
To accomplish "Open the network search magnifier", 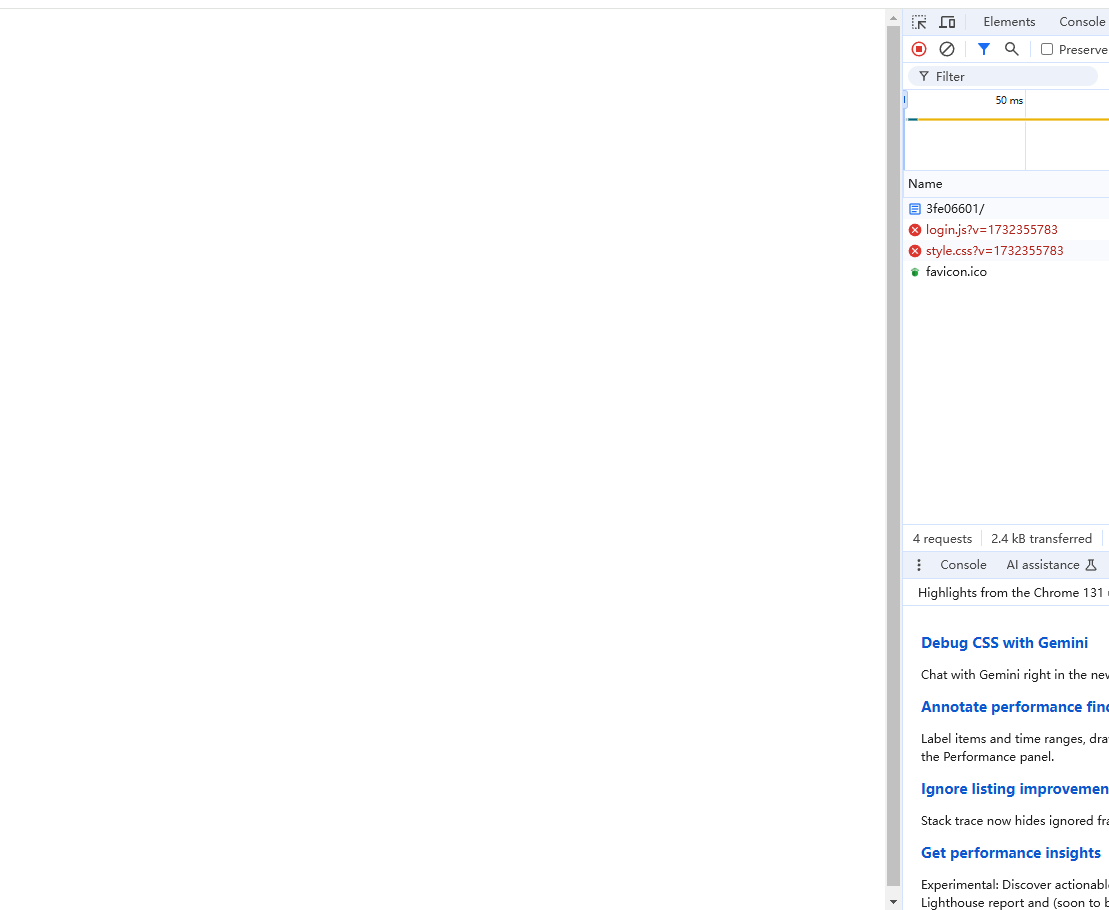I will [x=1011, y=49].
